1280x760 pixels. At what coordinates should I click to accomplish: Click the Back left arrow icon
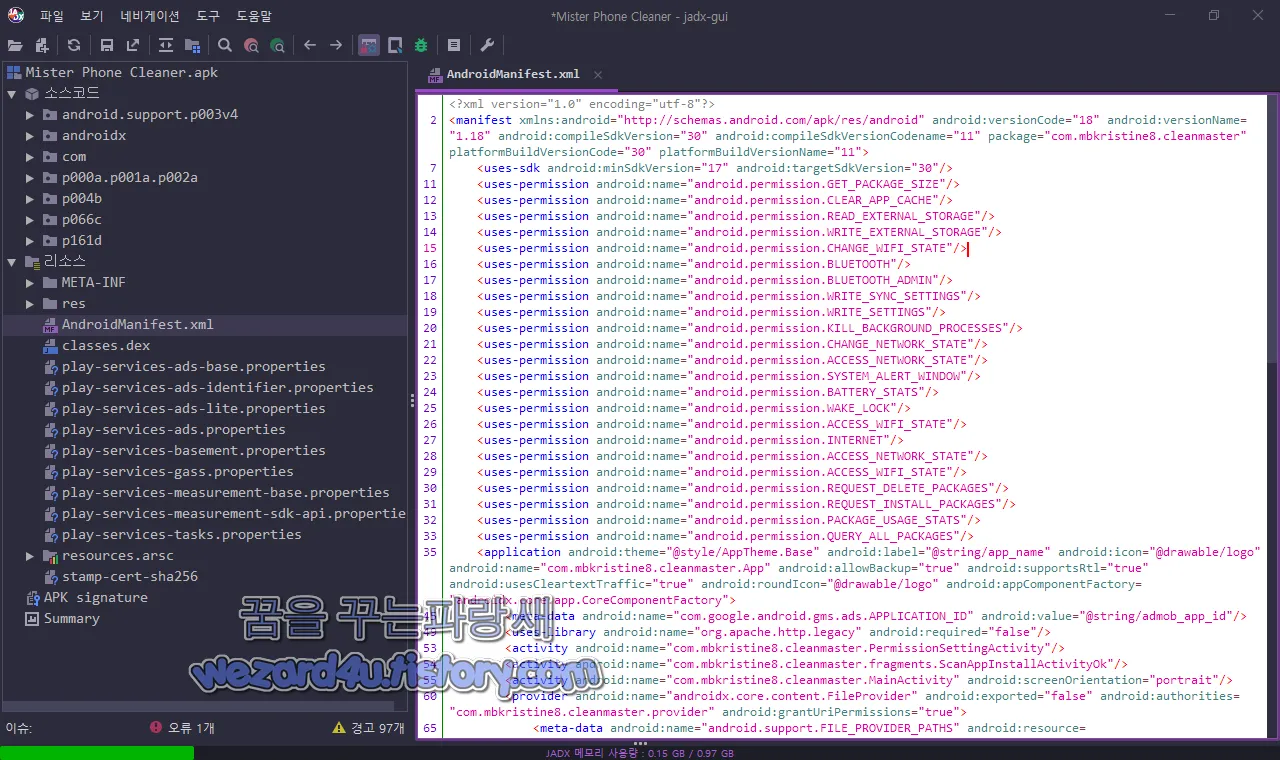tap(310, 45)
